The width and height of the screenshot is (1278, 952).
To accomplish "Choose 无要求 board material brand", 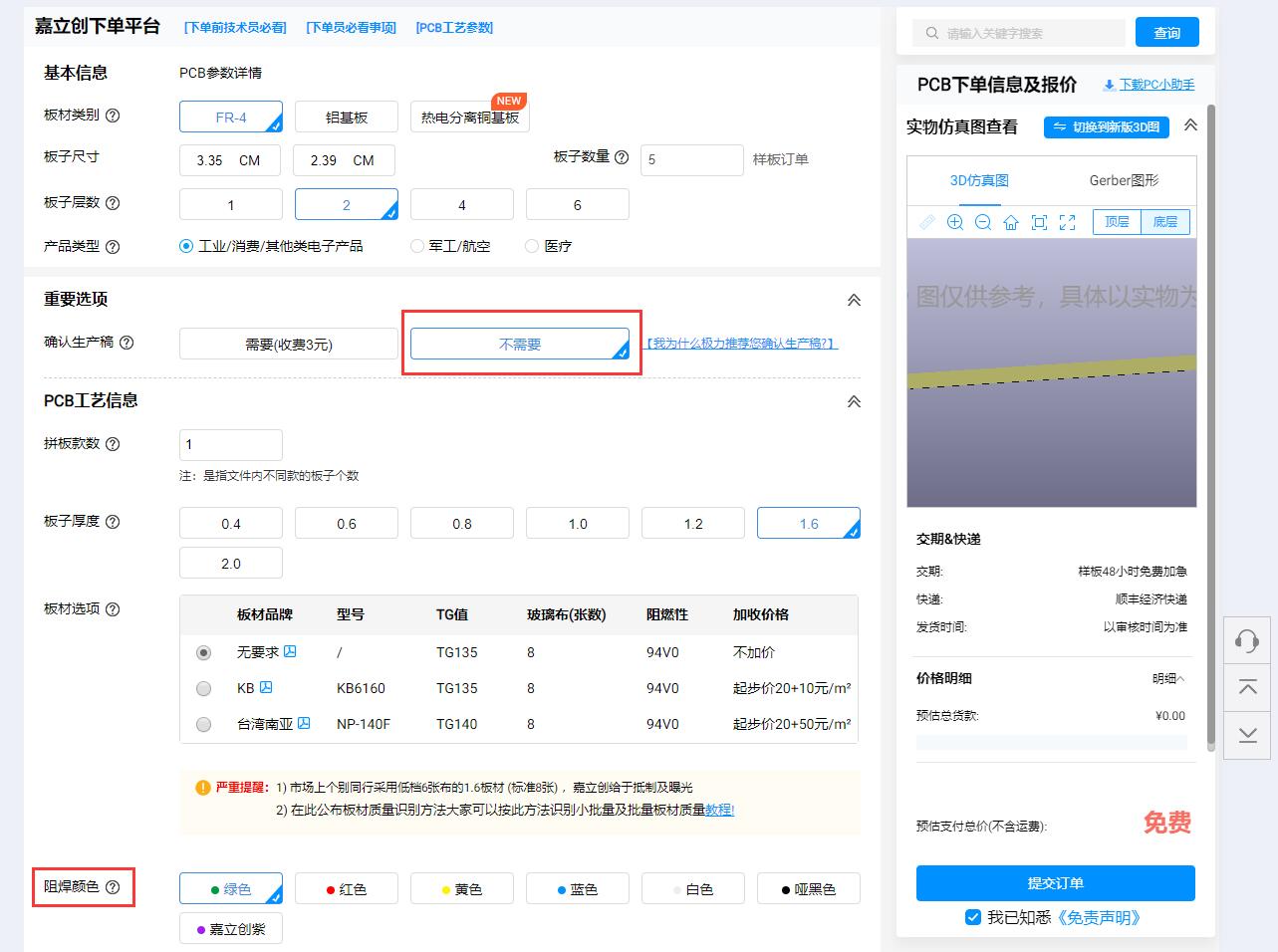I will tap(203, 652).
